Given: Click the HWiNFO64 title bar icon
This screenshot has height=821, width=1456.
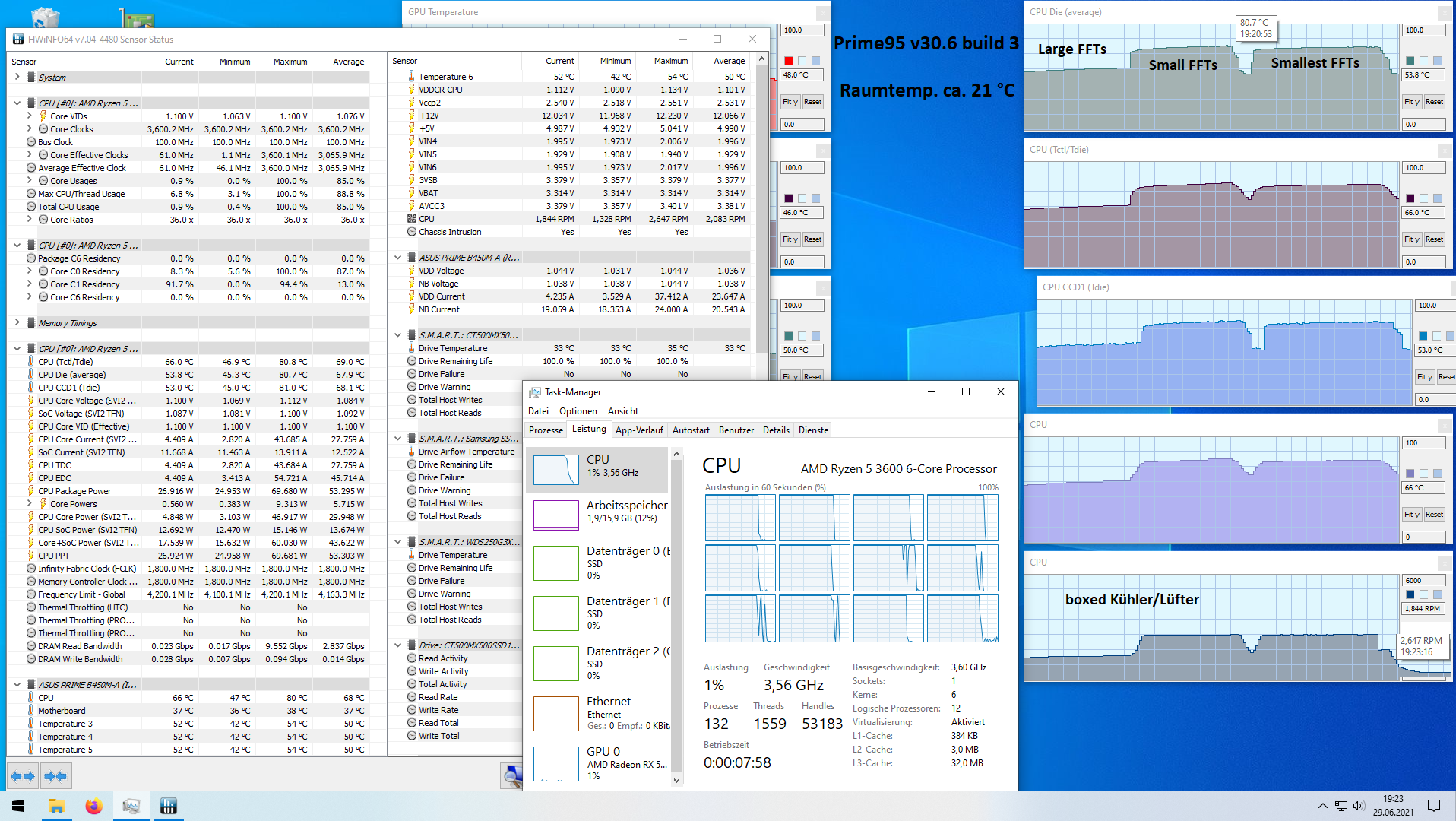Looking at the screenshot, I should tap(18, 39).
